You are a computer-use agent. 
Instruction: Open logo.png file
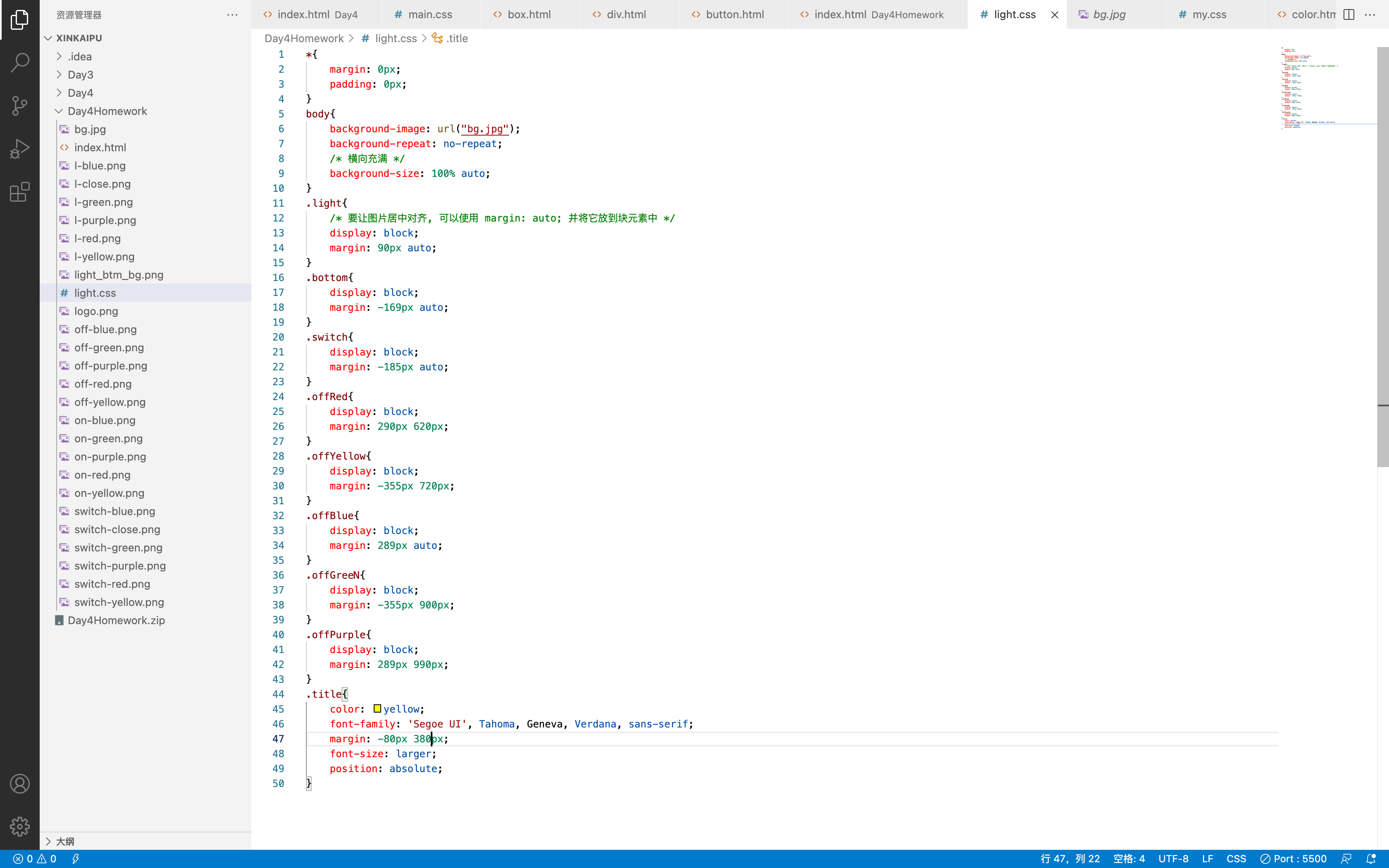96,311
